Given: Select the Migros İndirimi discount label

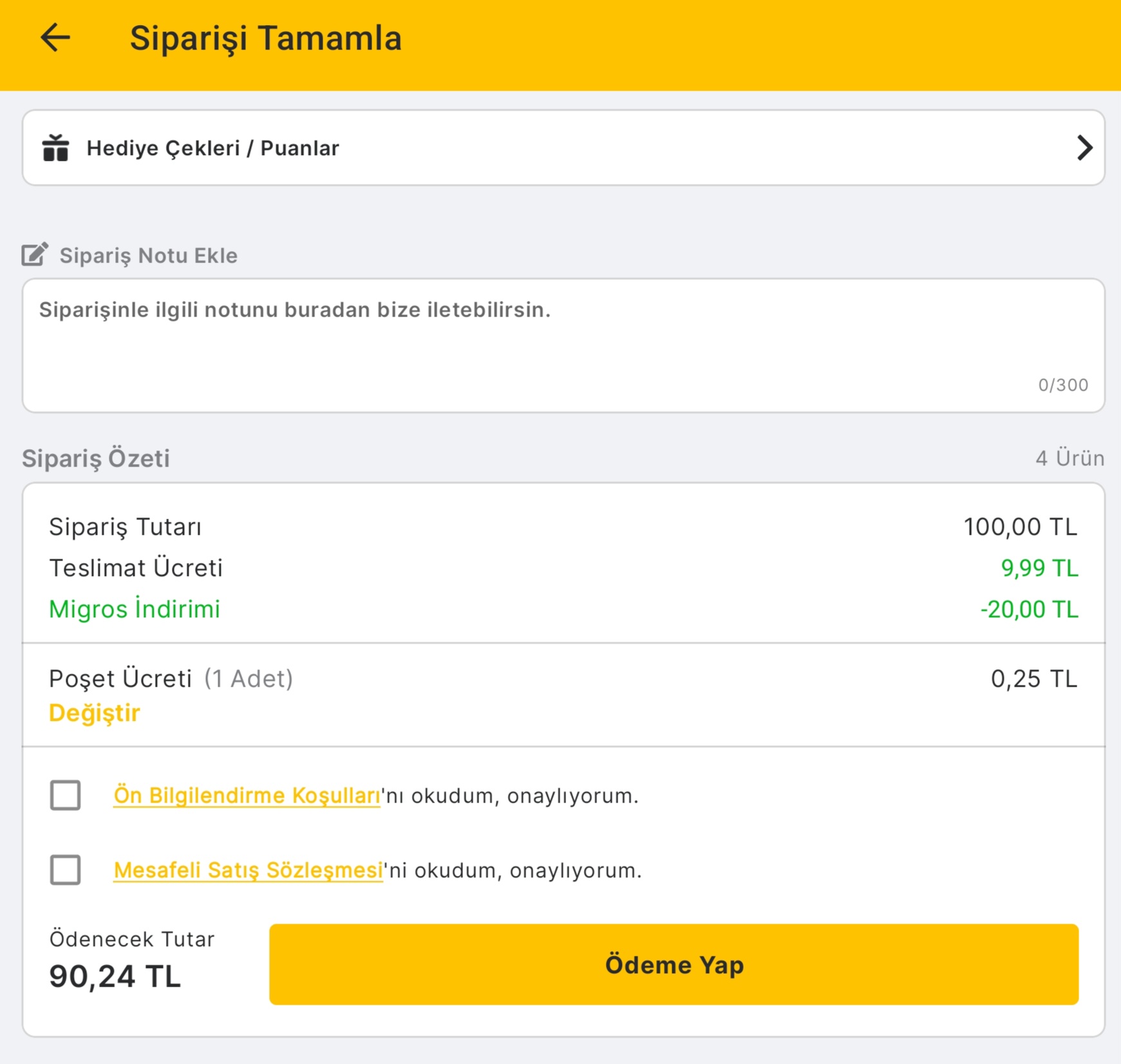Looking at the screenshot, I should coord(135,609).
